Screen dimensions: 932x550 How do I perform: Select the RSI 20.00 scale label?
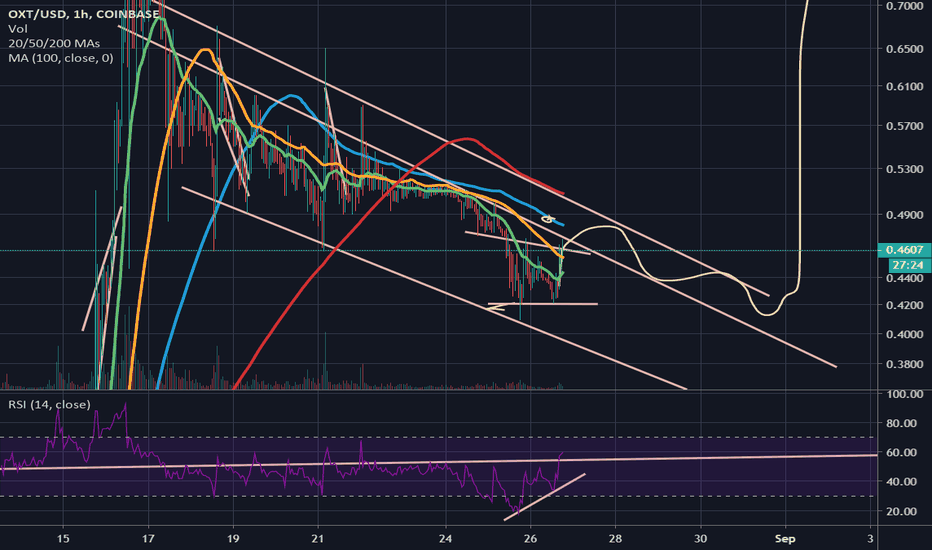[x=901, y=511]
